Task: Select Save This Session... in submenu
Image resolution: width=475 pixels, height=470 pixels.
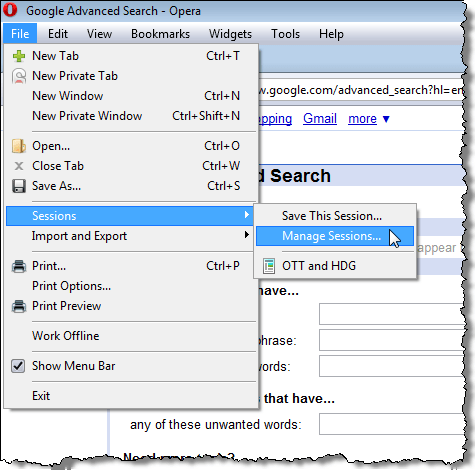Action: coord(335,216)
